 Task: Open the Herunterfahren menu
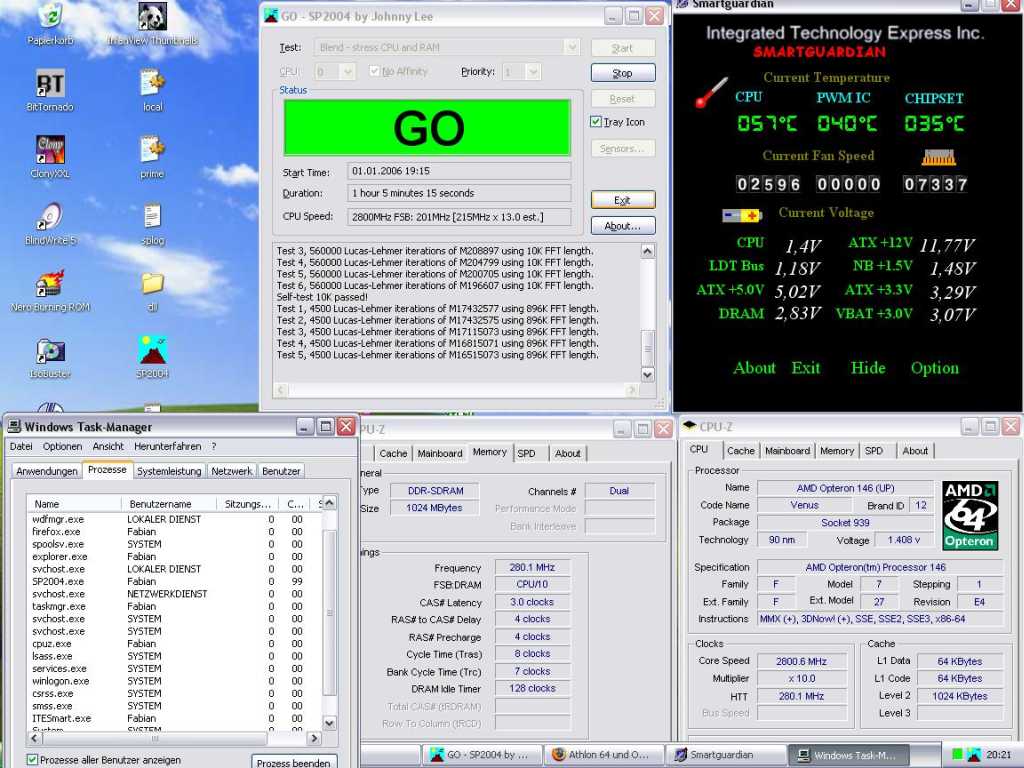pyautogui.click(x=168, y=446)
